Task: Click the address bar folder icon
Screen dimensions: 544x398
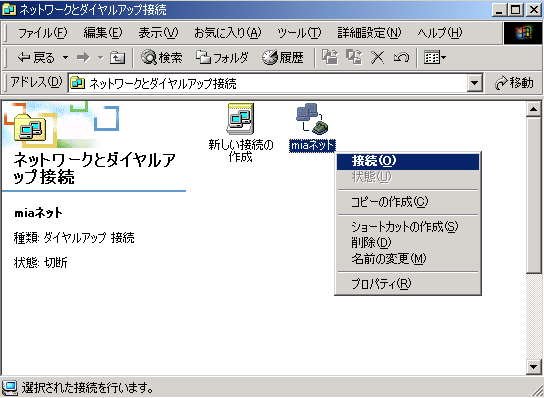Action: [77, 83]
